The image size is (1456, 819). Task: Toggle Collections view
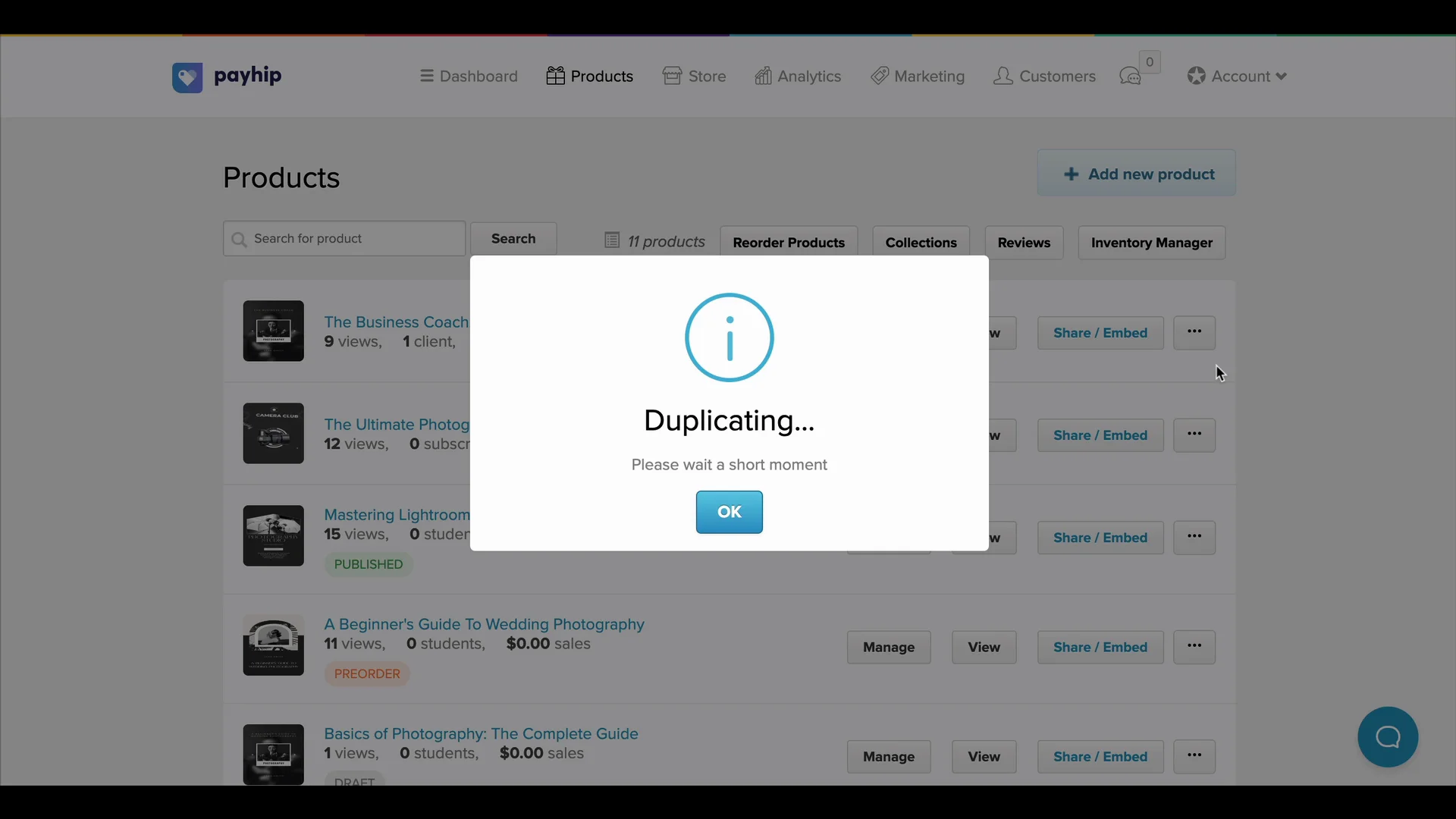(x=920, y=242)
